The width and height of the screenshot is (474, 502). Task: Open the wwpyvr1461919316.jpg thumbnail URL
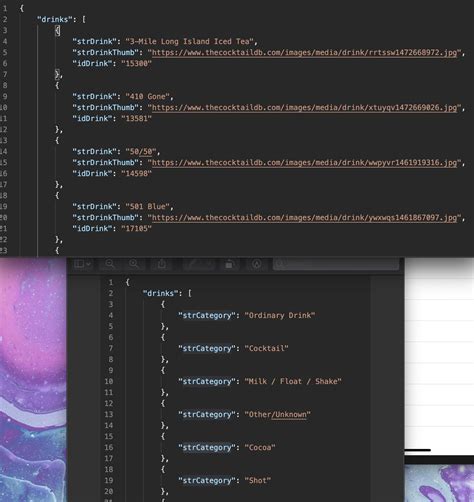[304, 162]
